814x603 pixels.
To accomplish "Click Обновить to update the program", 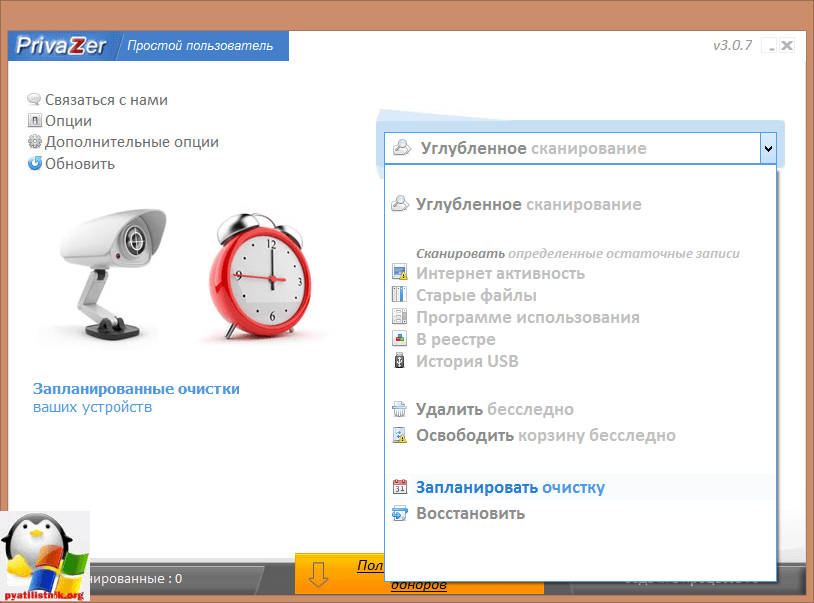I will (80, 164).
